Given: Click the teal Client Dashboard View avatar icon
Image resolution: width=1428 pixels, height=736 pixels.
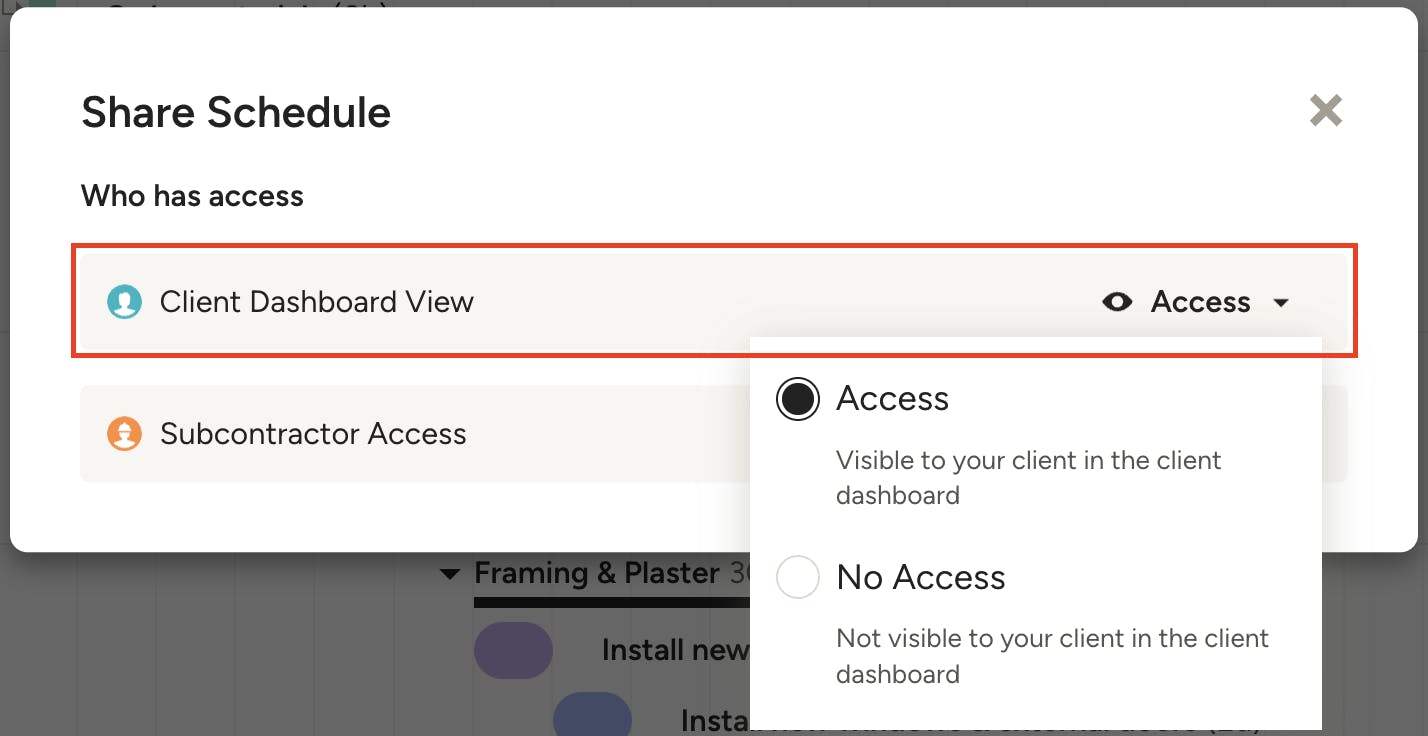Looking at the screenshot, I should 125,302.
